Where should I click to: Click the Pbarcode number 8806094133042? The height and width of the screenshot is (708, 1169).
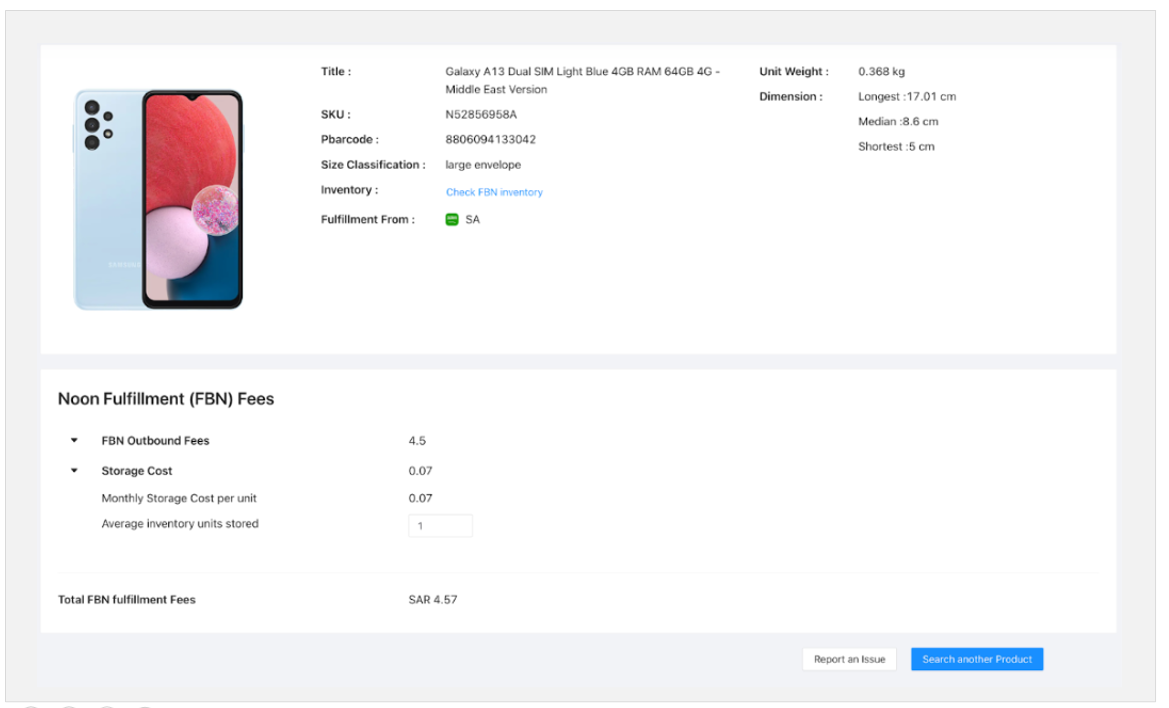point(490,140)
